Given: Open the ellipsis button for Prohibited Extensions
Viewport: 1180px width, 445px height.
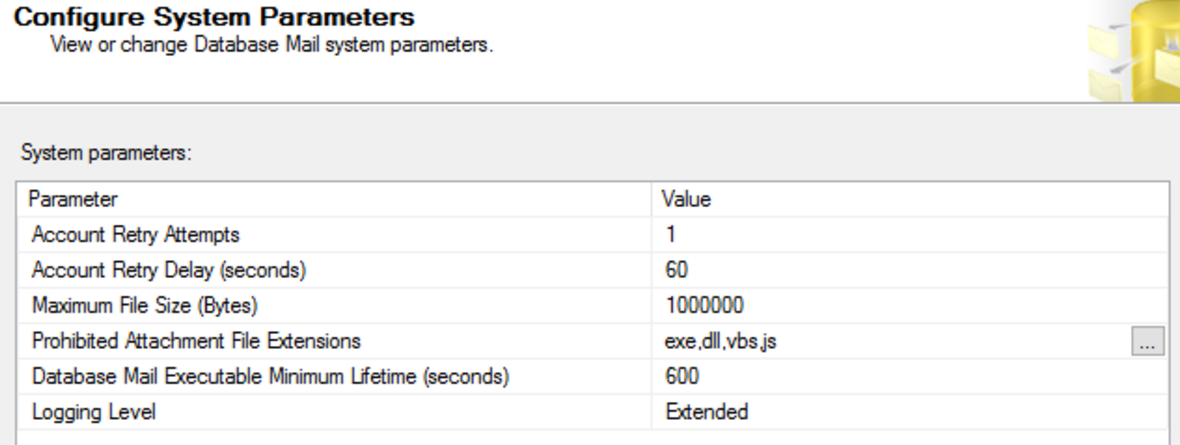Looking at the screenshot, I should [x=1146, y=342].
